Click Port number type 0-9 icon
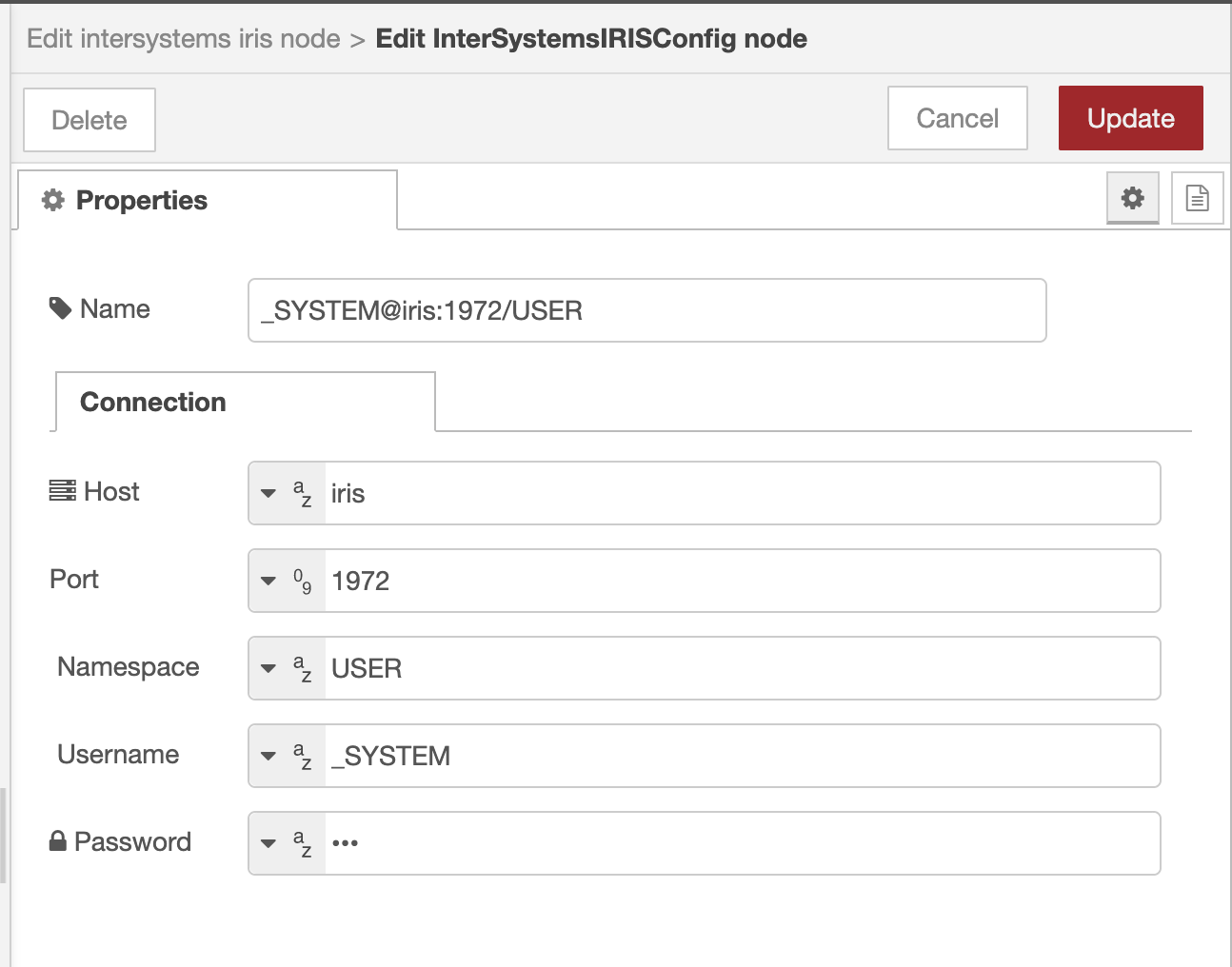Screen dimensions: 1232x967 click(302, 581)
